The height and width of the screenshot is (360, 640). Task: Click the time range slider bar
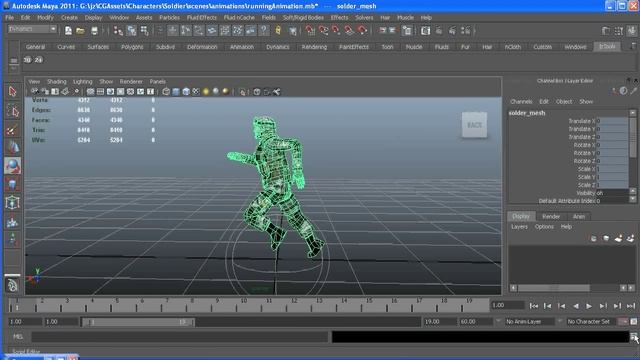138,322
